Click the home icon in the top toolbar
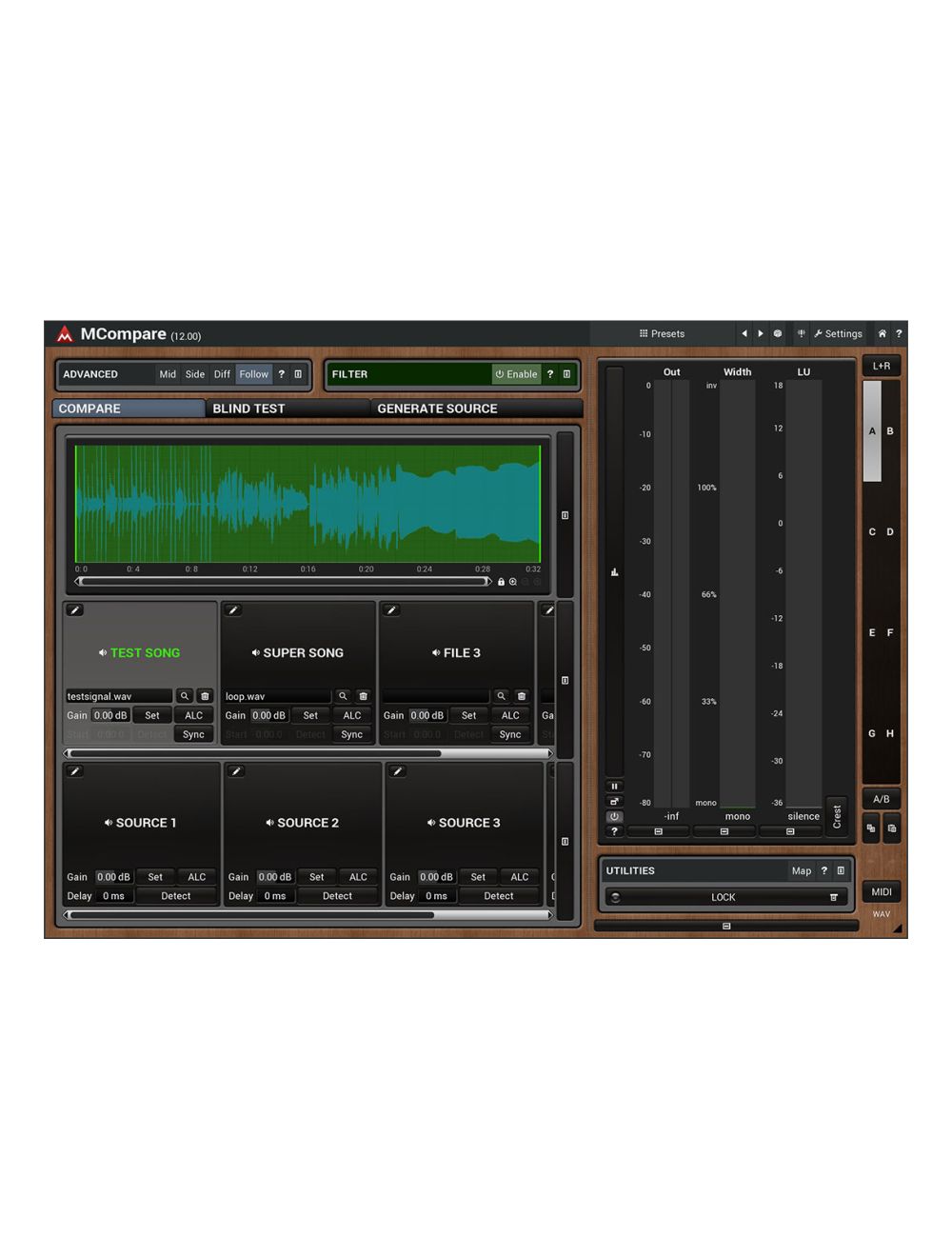Screen dimensions: 952x1257 click(883, 333)
